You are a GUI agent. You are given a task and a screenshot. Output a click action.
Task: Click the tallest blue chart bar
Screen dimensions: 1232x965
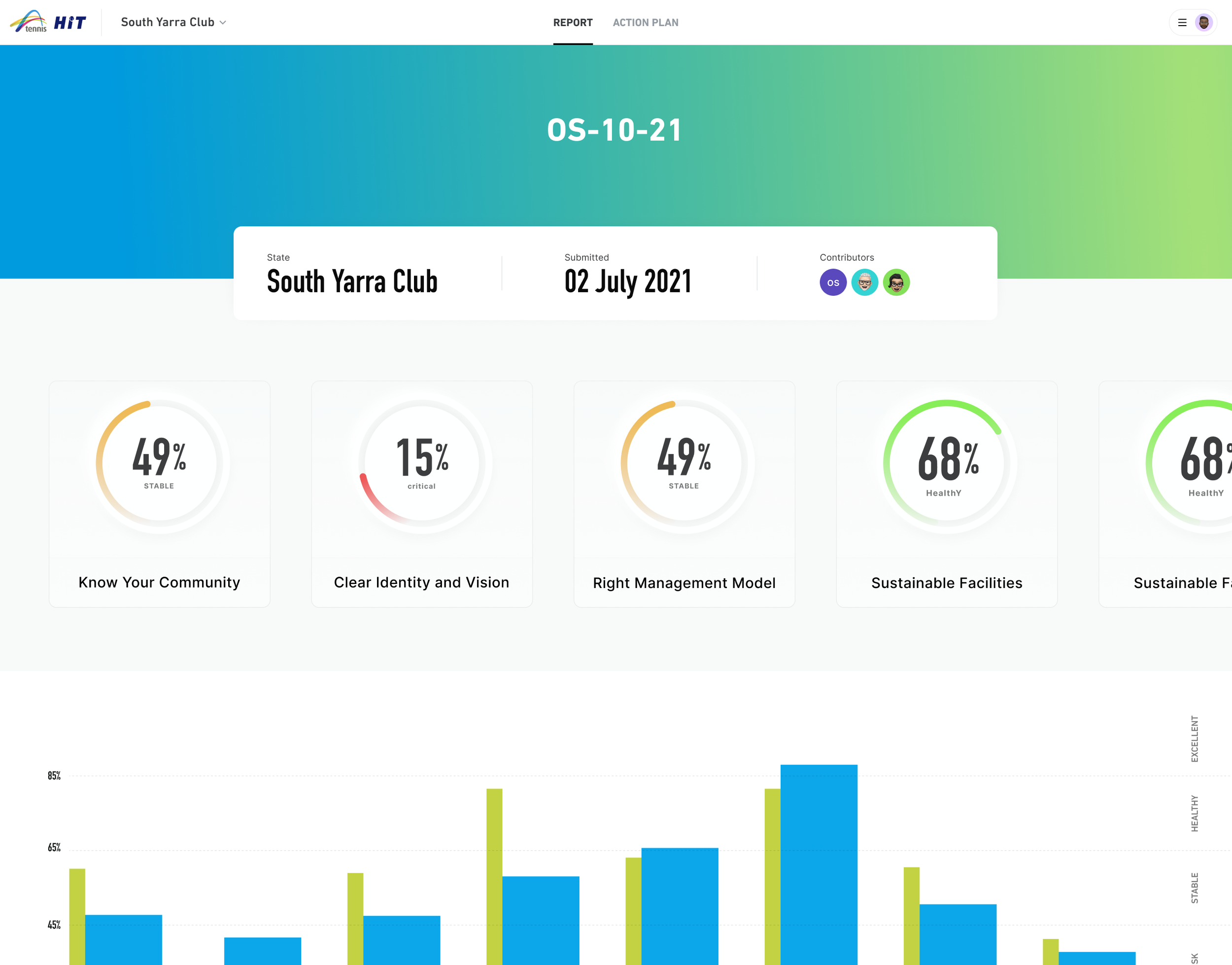pos(819,864)
